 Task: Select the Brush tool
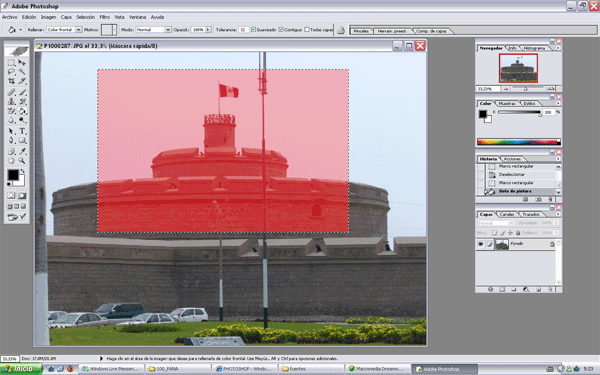22,92
